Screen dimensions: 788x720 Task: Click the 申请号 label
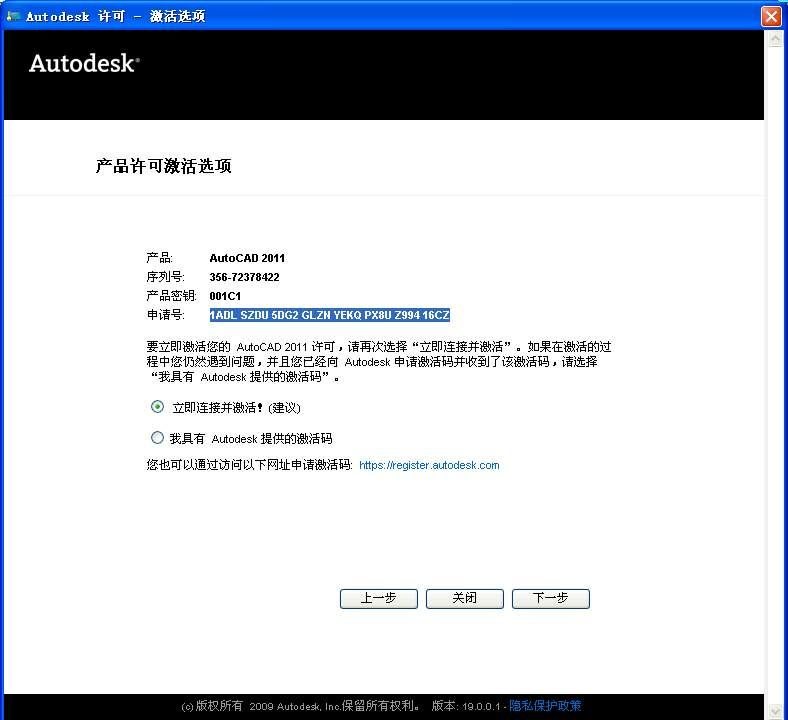pos(165,315)
